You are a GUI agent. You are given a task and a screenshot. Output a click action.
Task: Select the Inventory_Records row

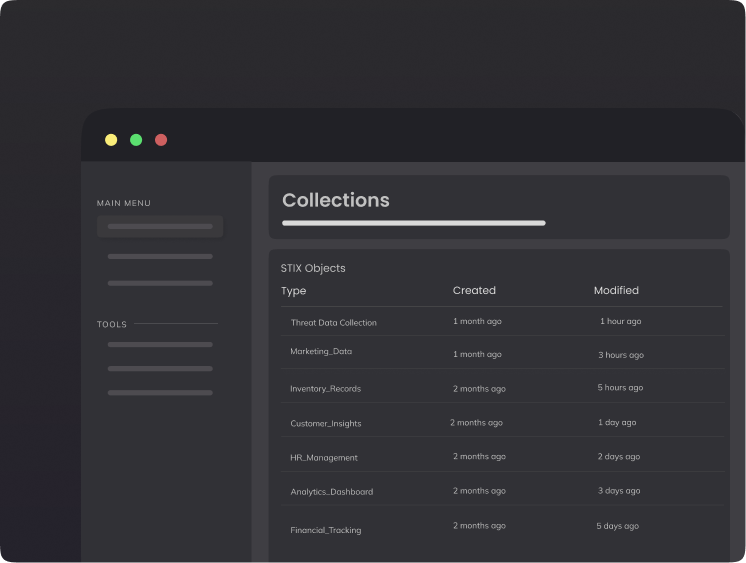326,389
